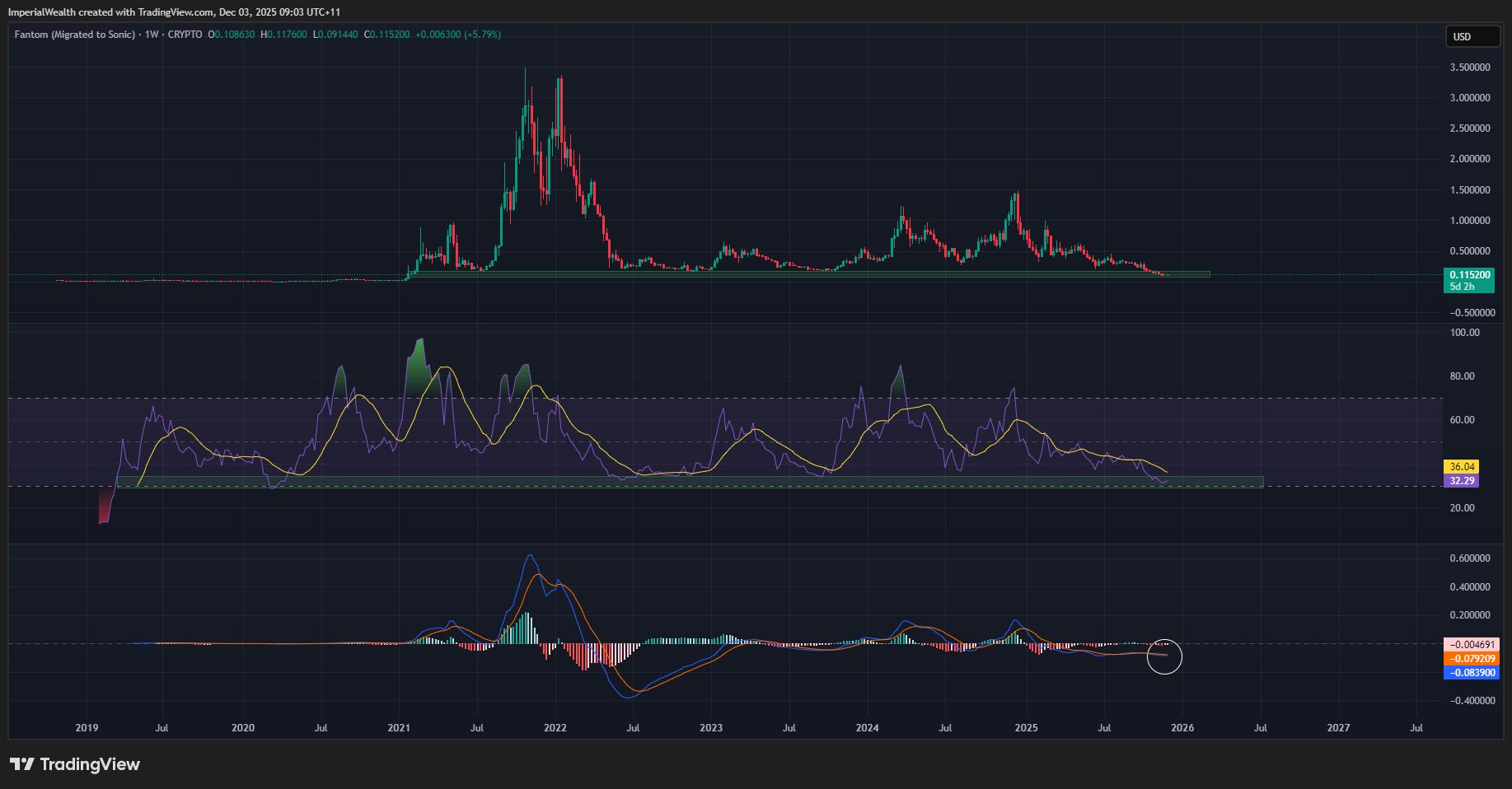
Task: Click the blue -0.083900 MACD value label
Action: (1471, 673)
